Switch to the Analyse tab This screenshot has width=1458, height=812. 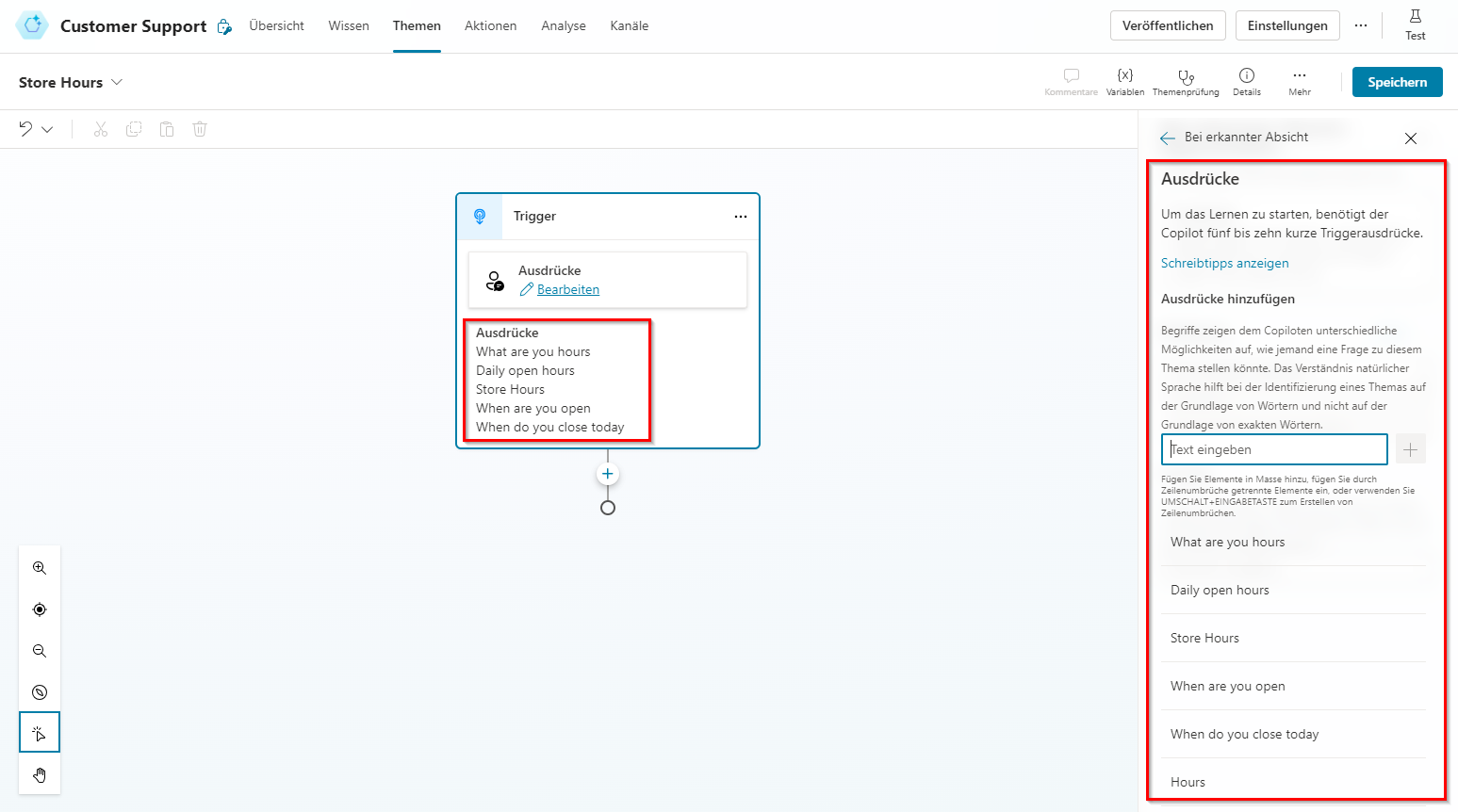tap(564, 25)
